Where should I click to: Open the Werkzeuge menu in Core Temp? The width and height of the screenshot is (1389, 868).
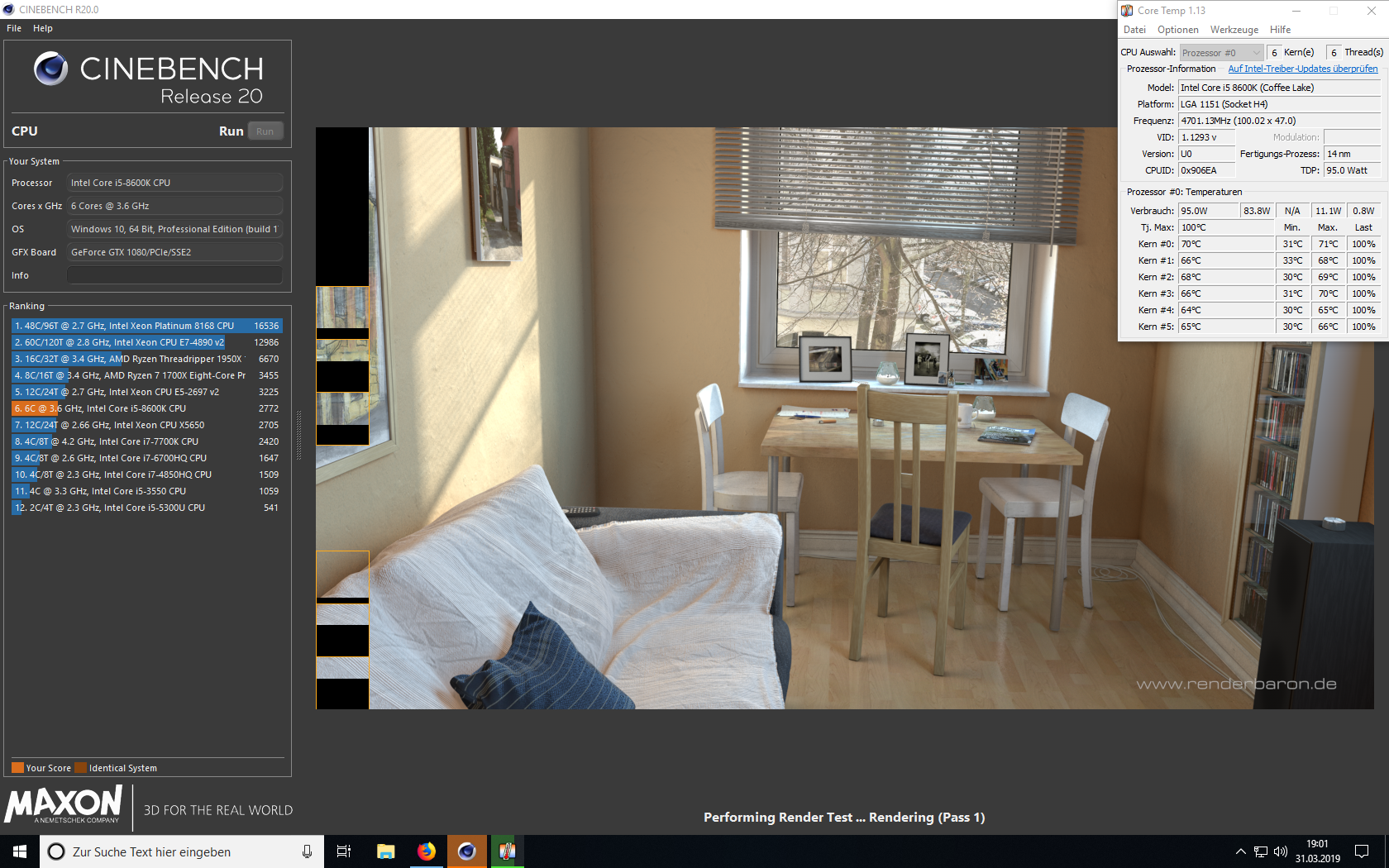point(1234,30)
